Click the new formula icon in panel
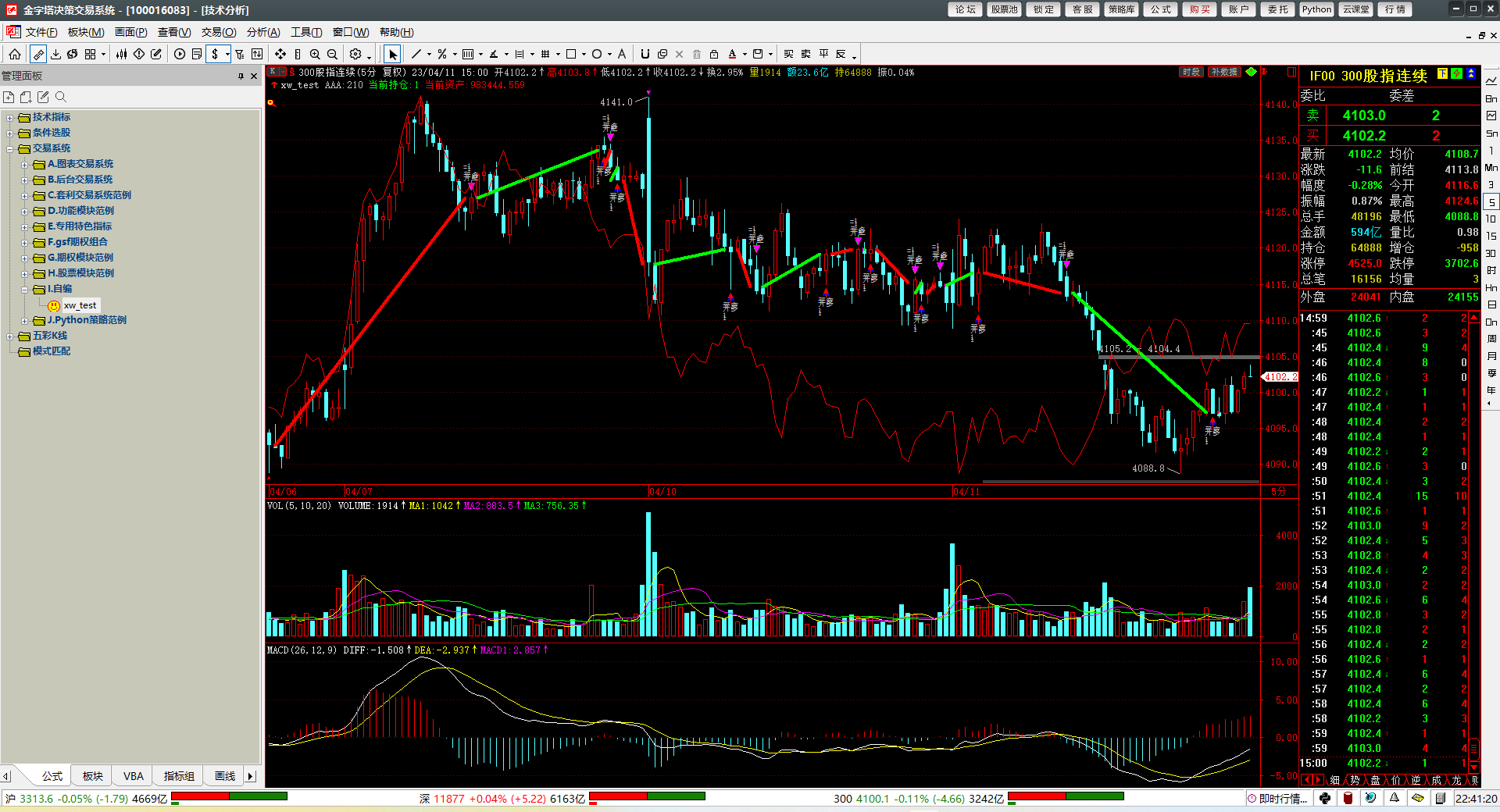The height and width of the screenshot is (812, 1500). pos(9,97)
